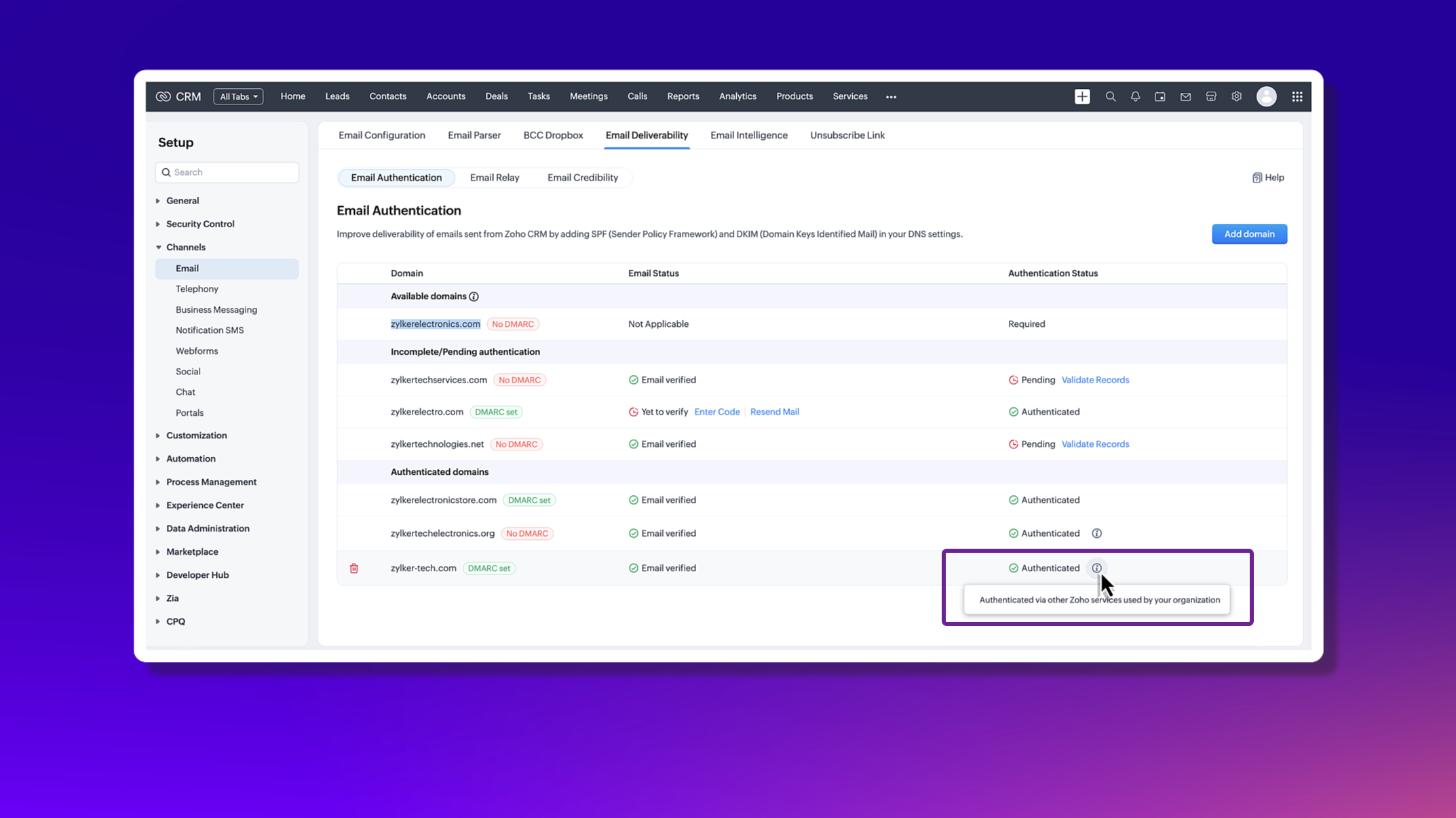Click the Add domain button

(1249, 234)
